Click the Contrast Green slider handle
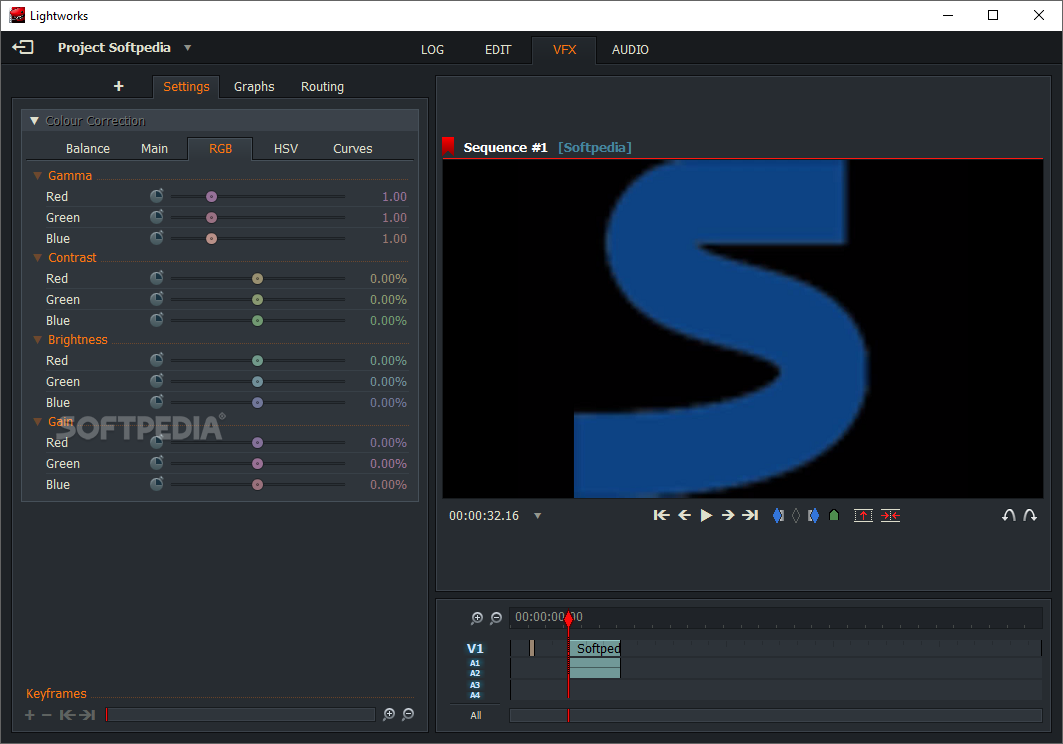The image size is (1063, 744). click(x=257, y=300)
